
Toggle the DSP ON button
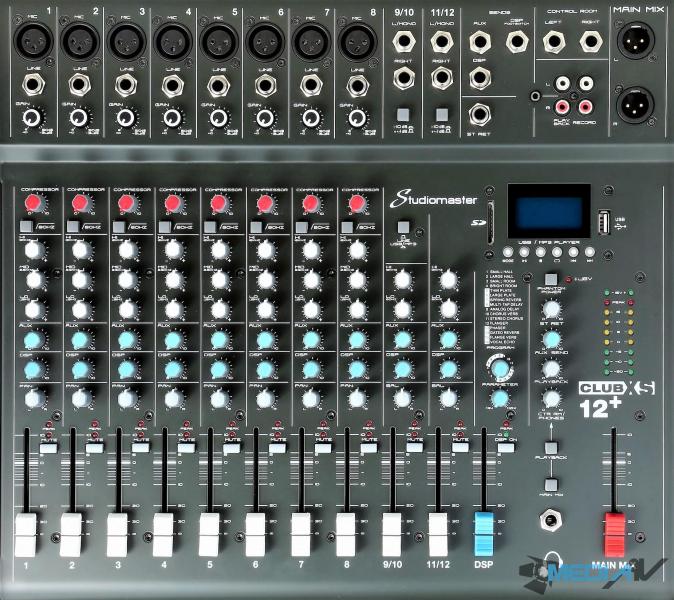[x=506, y=448]
